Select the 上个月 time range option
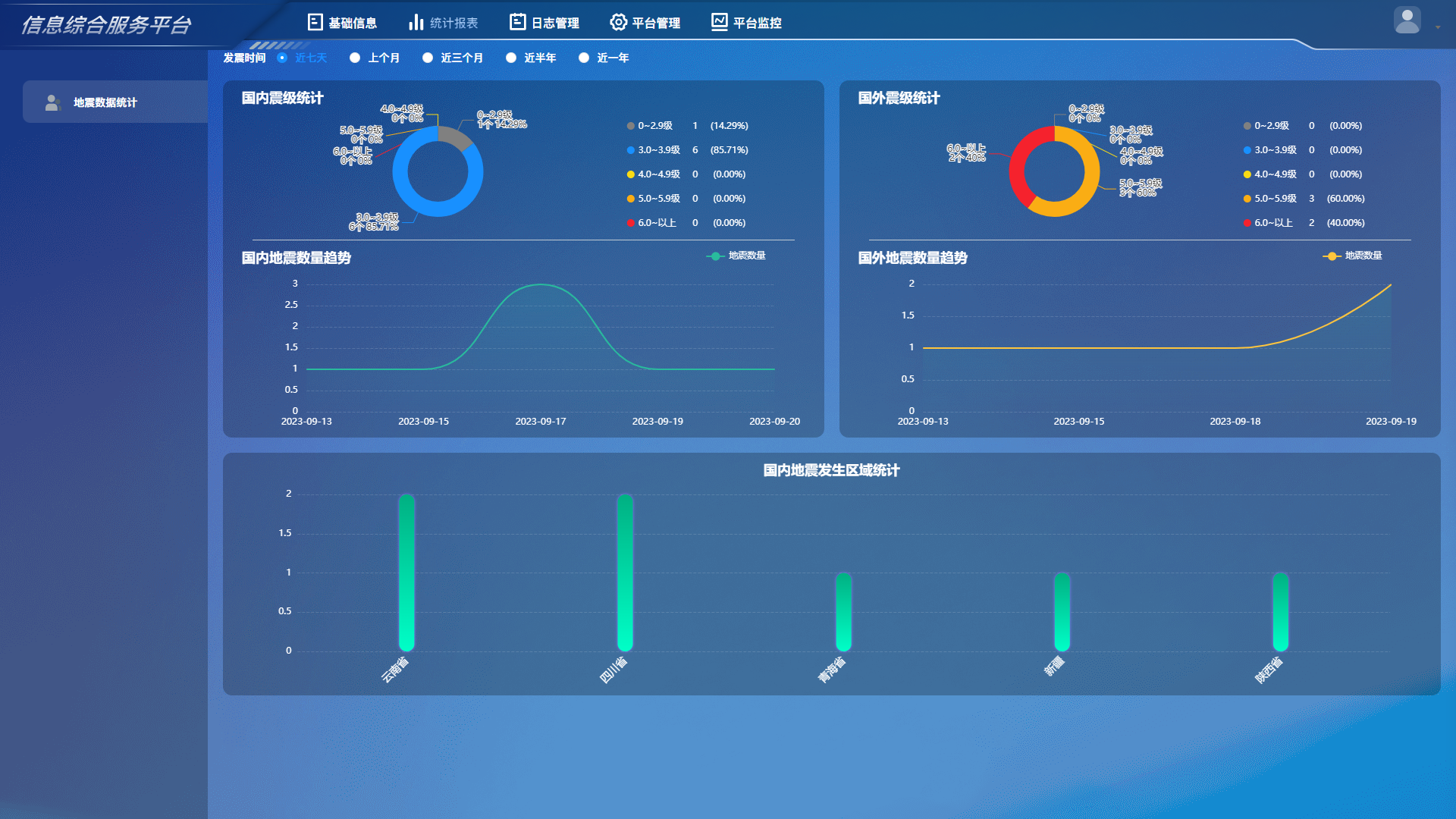 coord(355,58)
